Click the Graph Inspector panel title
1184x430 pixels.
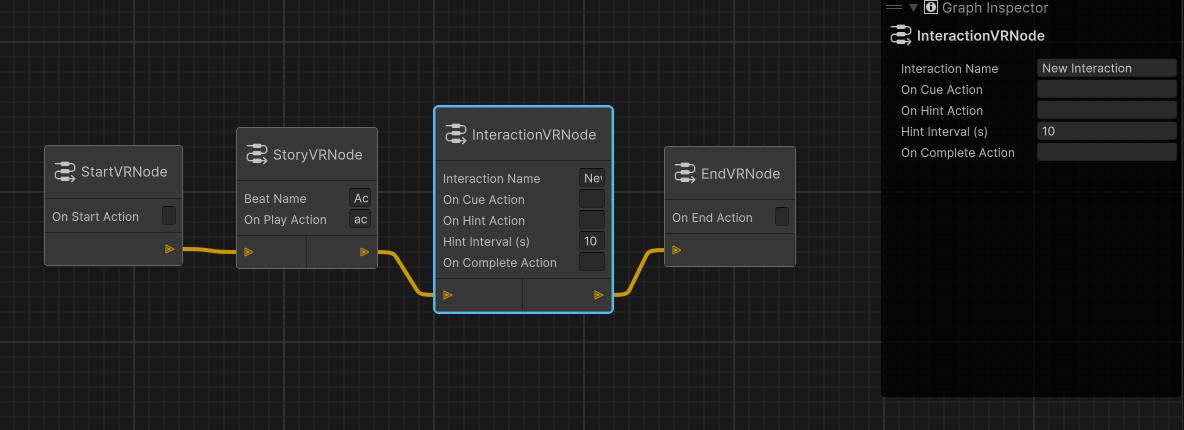tap(995, 8)
